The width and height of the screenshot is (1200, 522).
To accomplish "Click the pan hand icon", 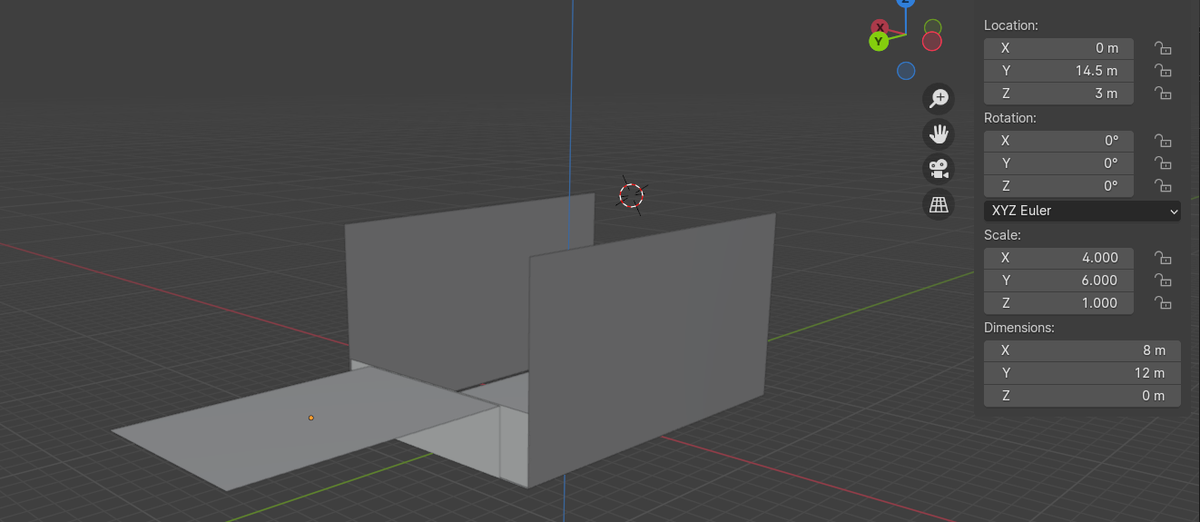I will coord(938,134).
